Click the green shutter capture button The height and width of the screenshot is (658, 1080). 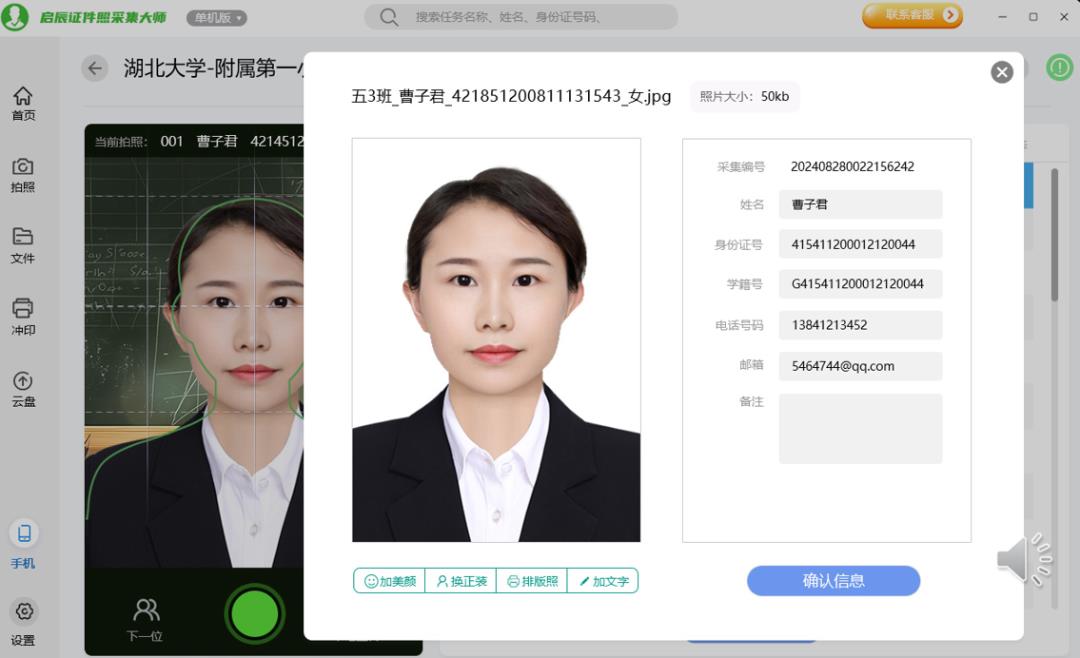click(254, 614)
